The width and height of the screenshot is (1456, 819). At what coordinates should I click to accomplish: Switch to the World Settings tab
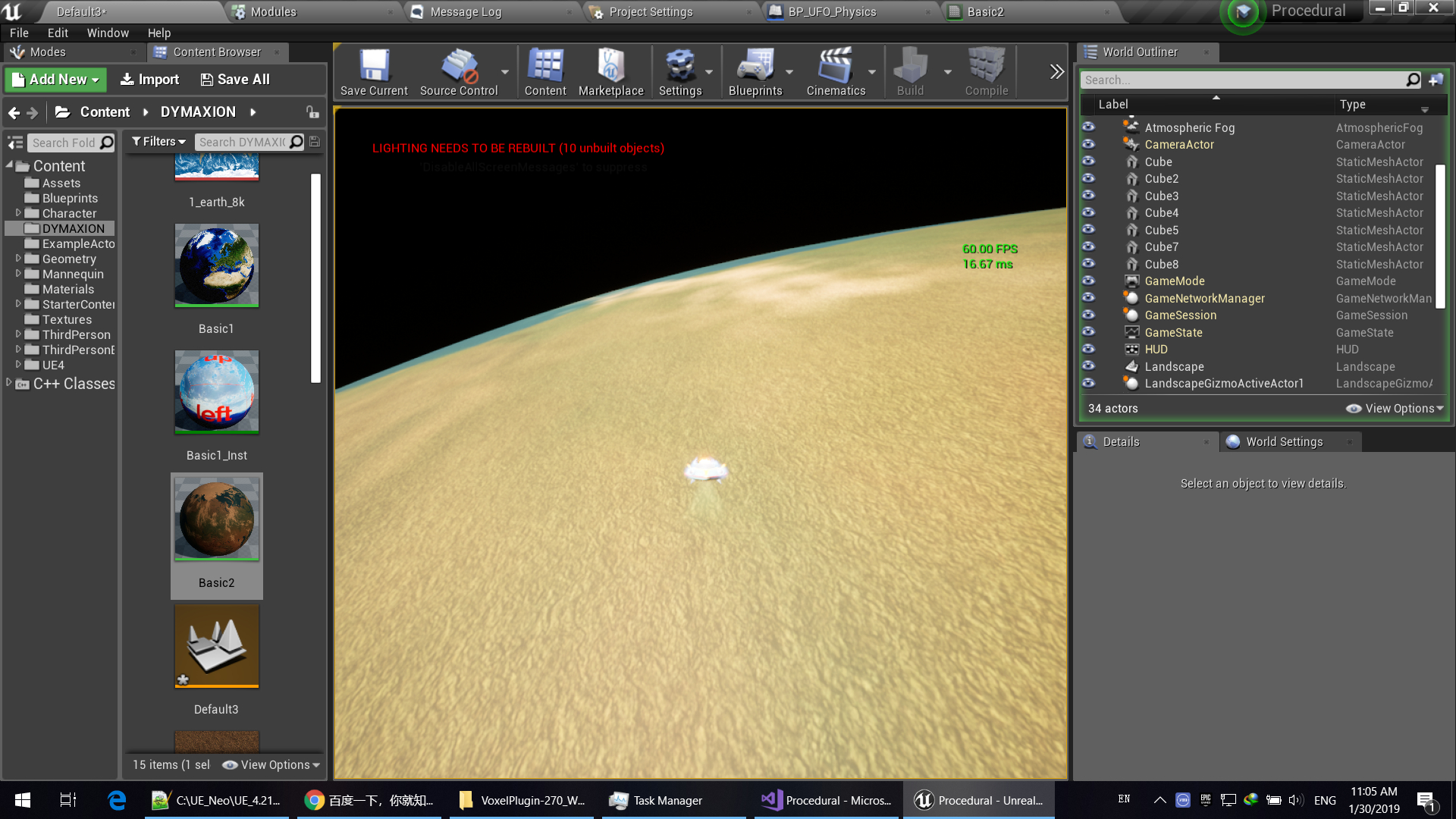[x=1283, y=441]
